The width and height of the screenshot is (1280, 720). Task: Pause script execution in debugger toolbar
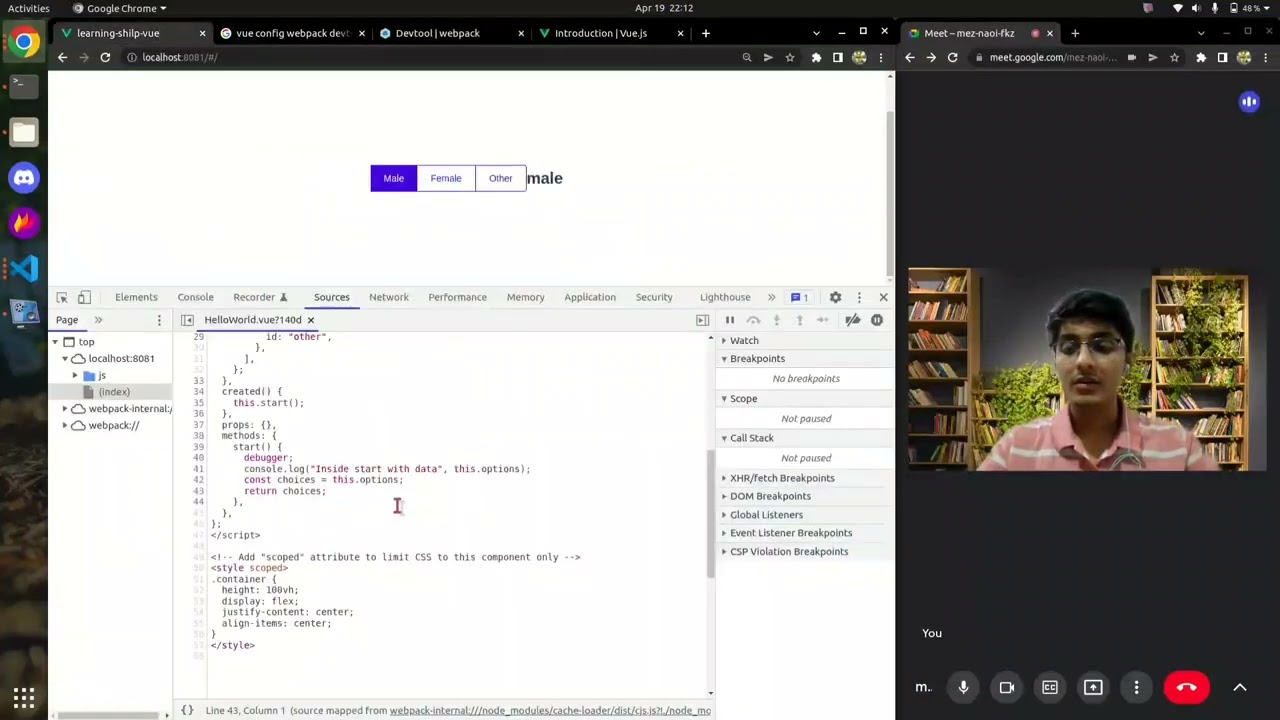729,320
